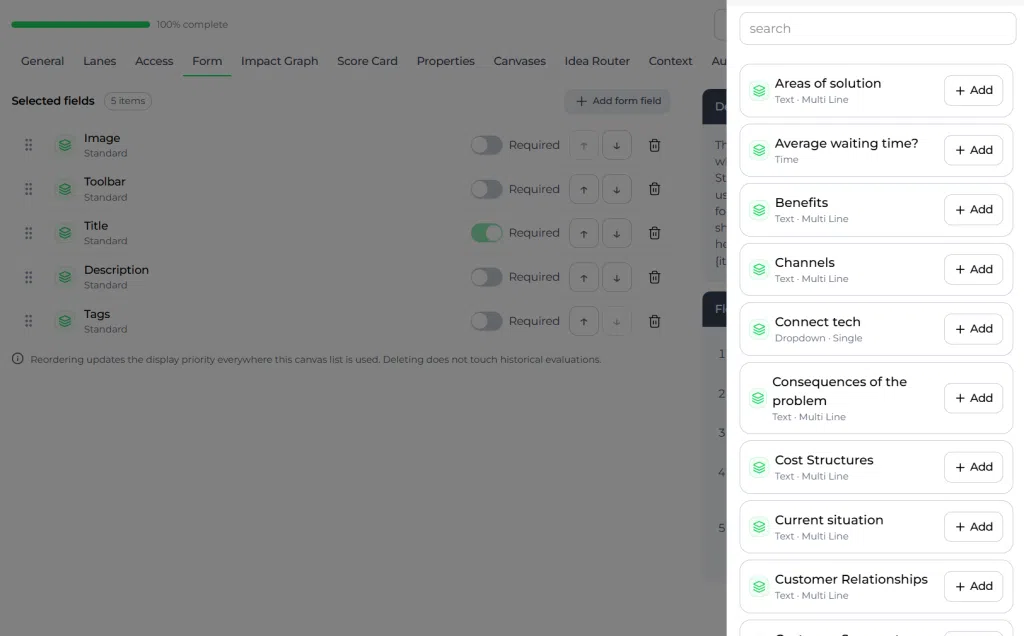Move the Description field up
Image resolution: width=1024 pixels, height=636 pixels.
click(584, 278)
